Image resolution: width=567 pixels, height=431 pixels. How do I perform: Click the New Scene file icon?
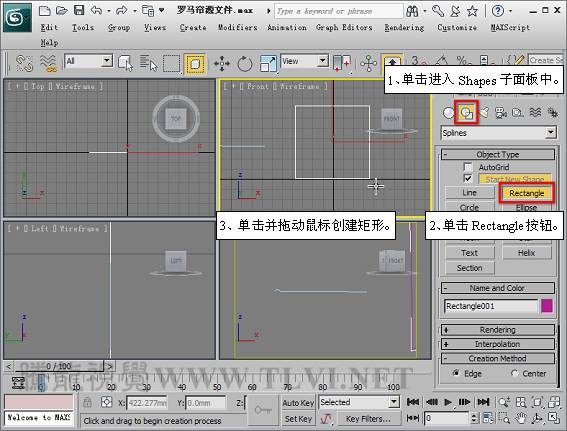pyautogui.click(x=44, y=10)
